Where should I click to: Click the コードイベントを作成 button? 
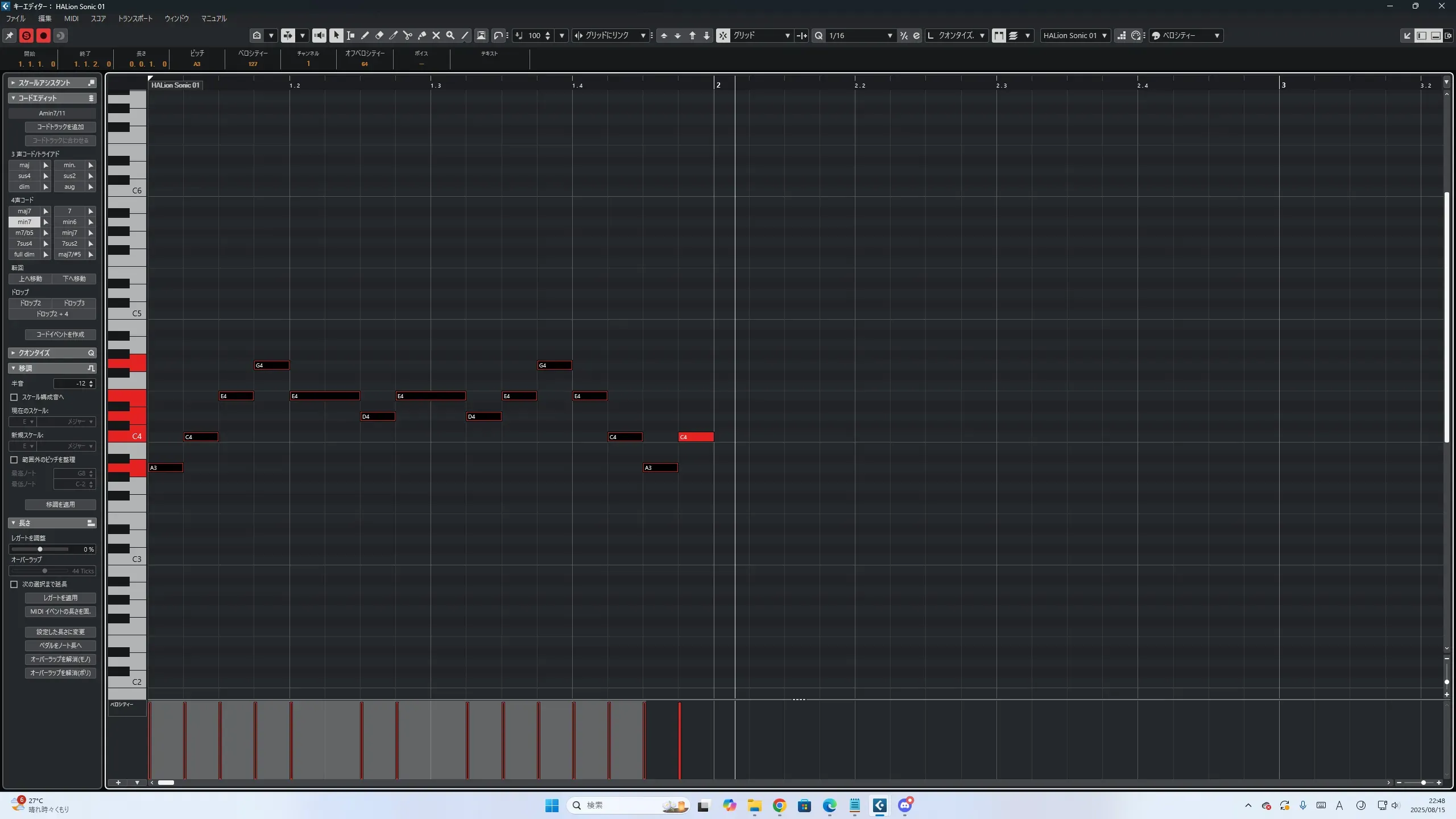[x=60, y=334]
